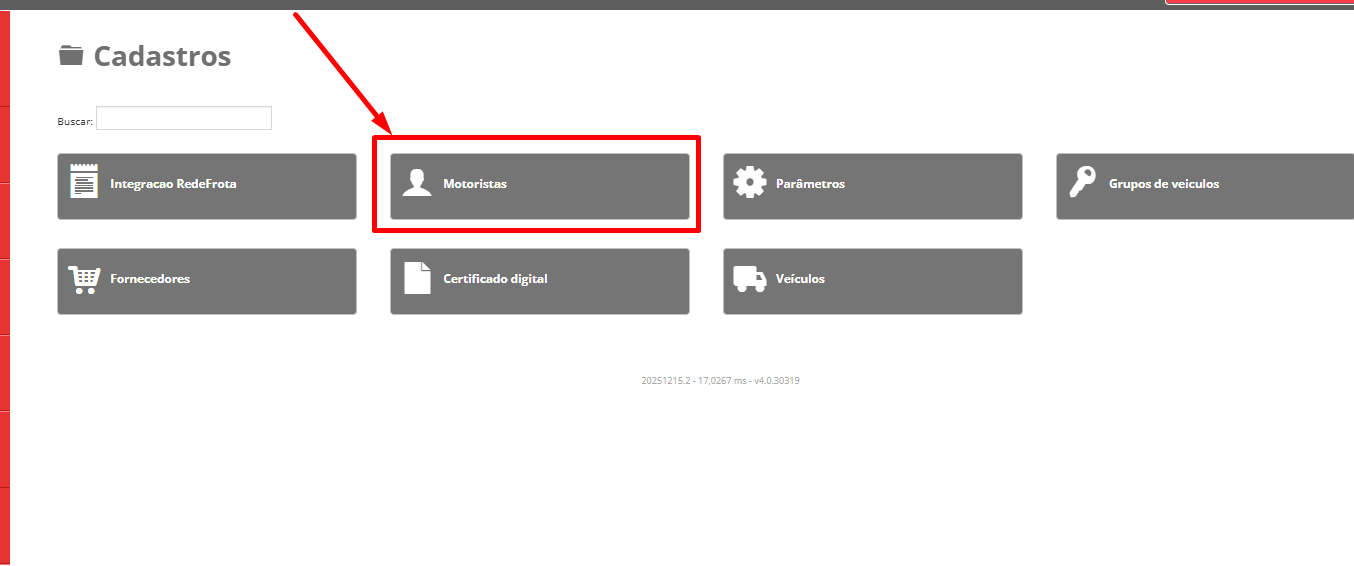Click the notepad icon for Integracao RedeFrota

[84, 182]
